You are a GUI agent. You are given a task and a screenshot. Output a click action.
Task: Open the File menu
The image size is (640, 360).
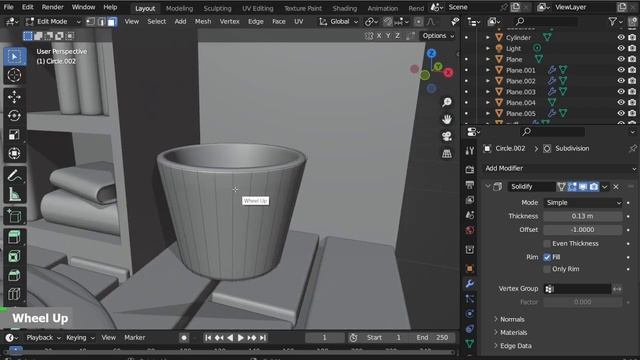point(8,7)
